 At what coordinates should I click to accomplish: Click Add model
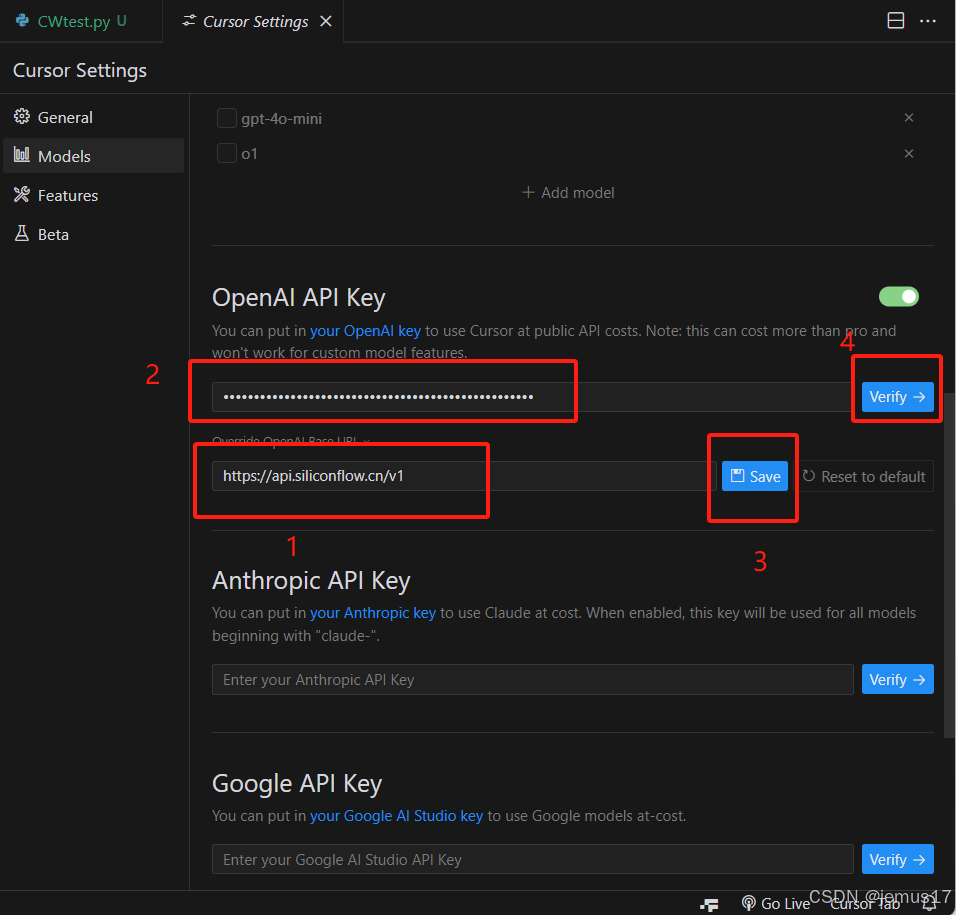(568, 193)
